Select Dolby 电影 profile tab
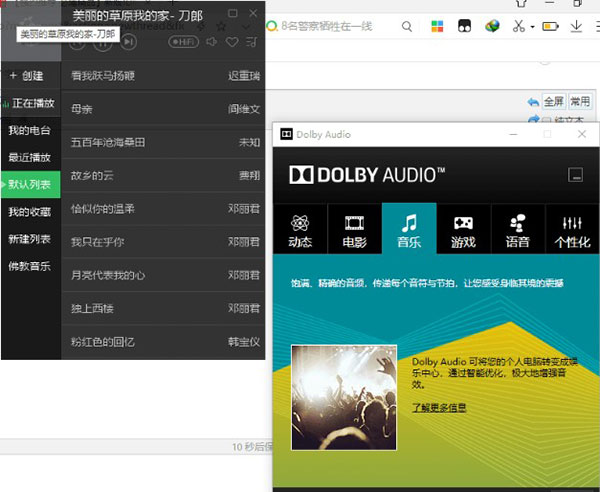This screenshot has width=600, height=492. (354, 229)
